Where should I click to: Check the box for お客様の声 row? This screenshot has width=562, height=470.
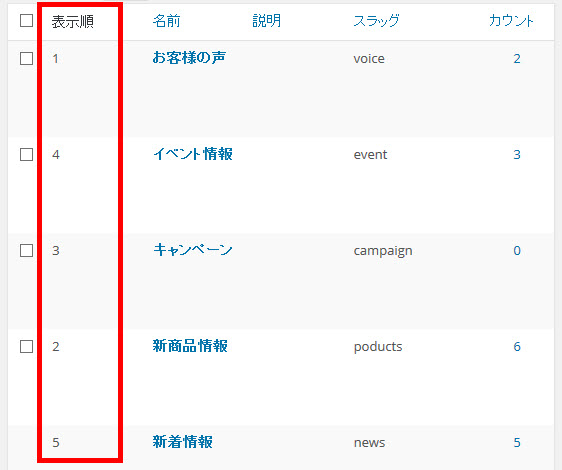pyautogui.click(x=26, y=58)
